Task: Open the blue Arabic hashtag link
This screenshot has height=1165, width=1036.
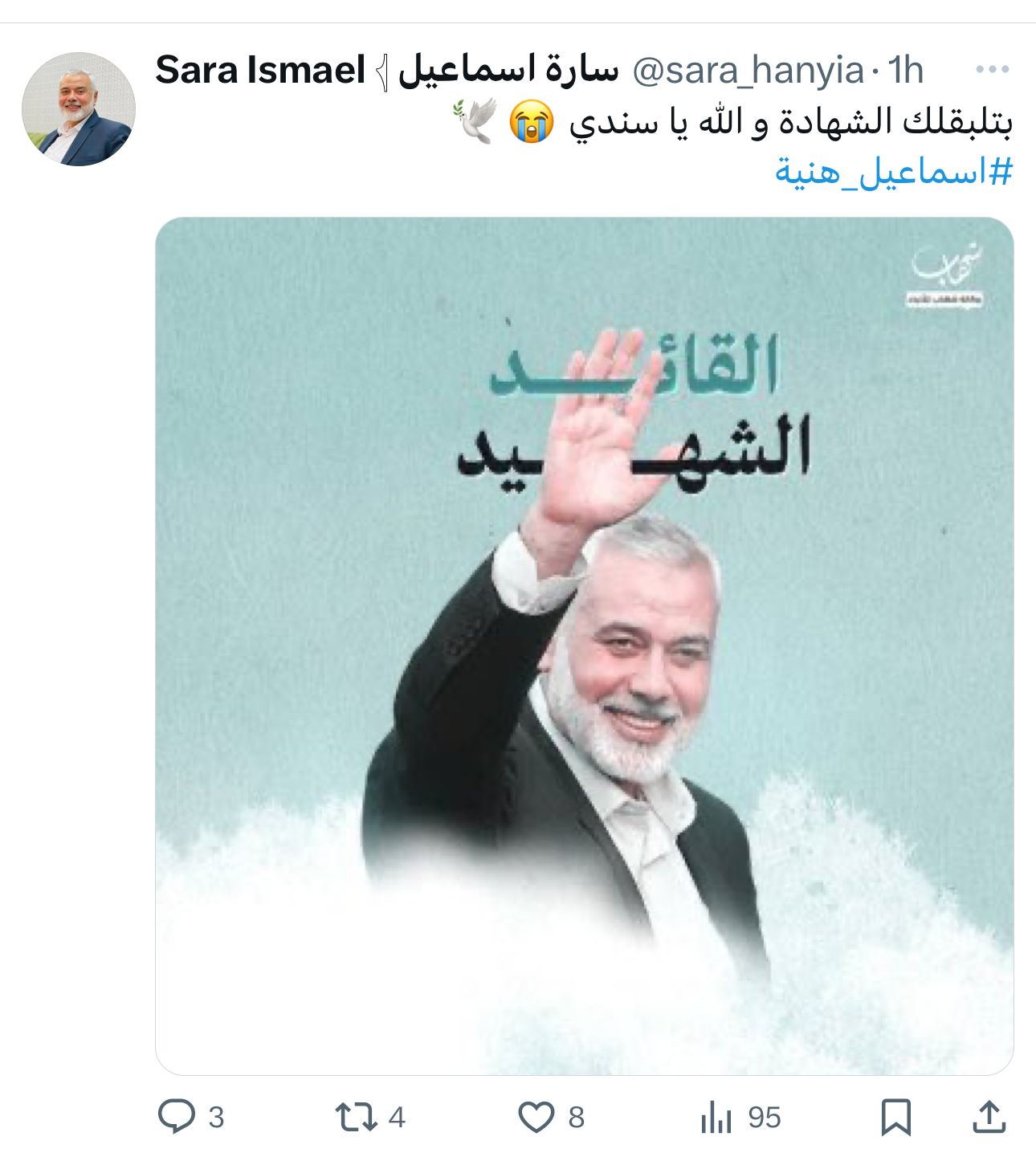Action: pos(894,171)
